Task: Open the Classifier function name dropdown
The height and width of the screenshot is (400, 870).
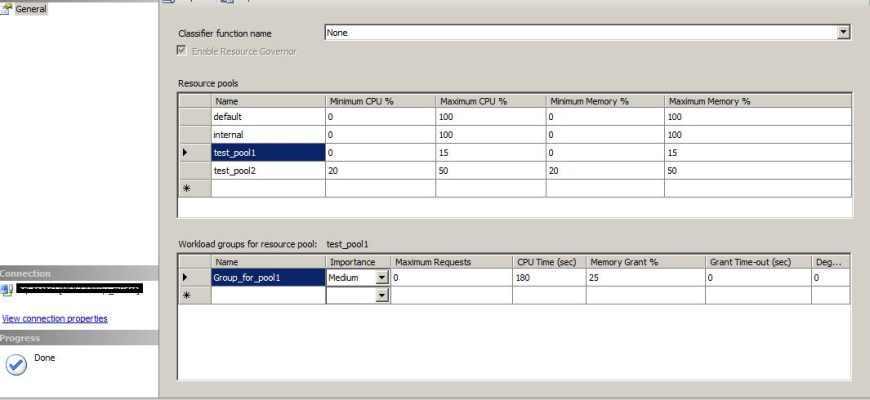Action: click(843, 33)
